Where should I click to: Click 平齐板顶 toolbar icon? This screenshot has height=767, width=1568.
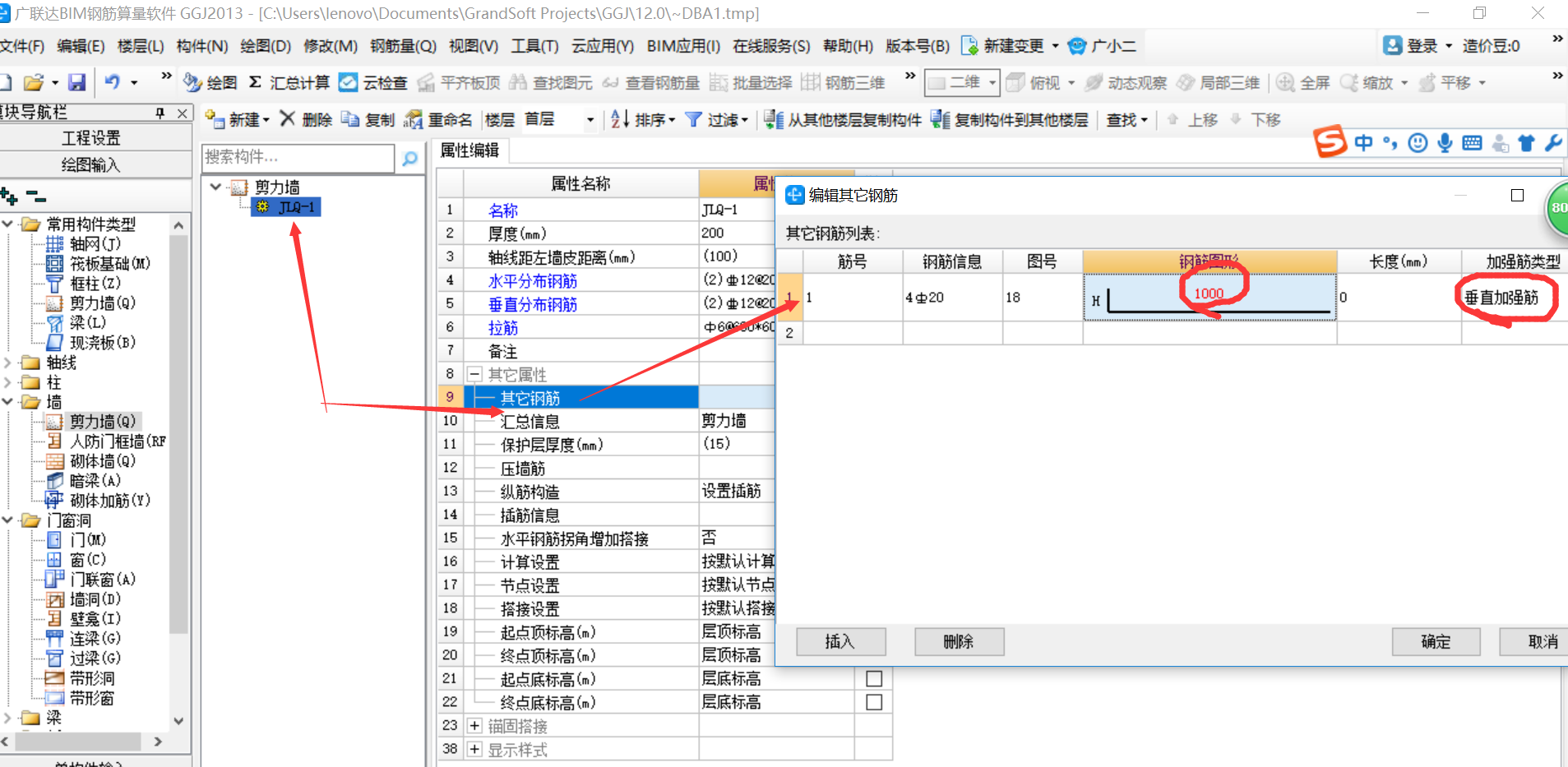425,82
